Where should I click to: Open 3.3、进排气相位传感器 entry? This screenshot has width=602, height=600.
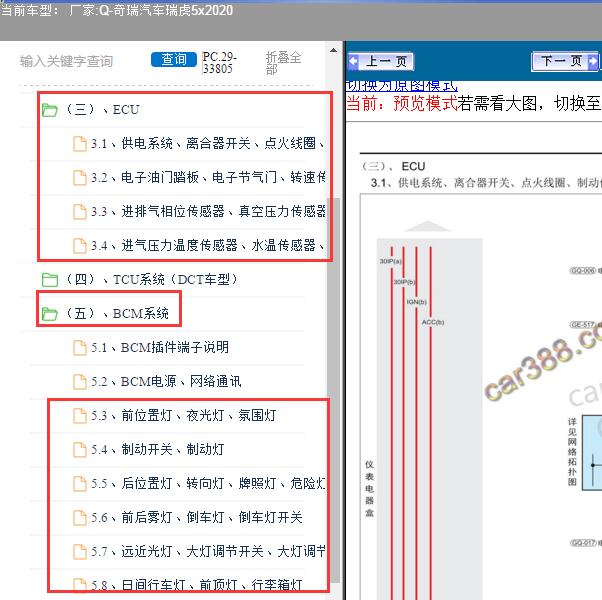[x=208, y=211]
